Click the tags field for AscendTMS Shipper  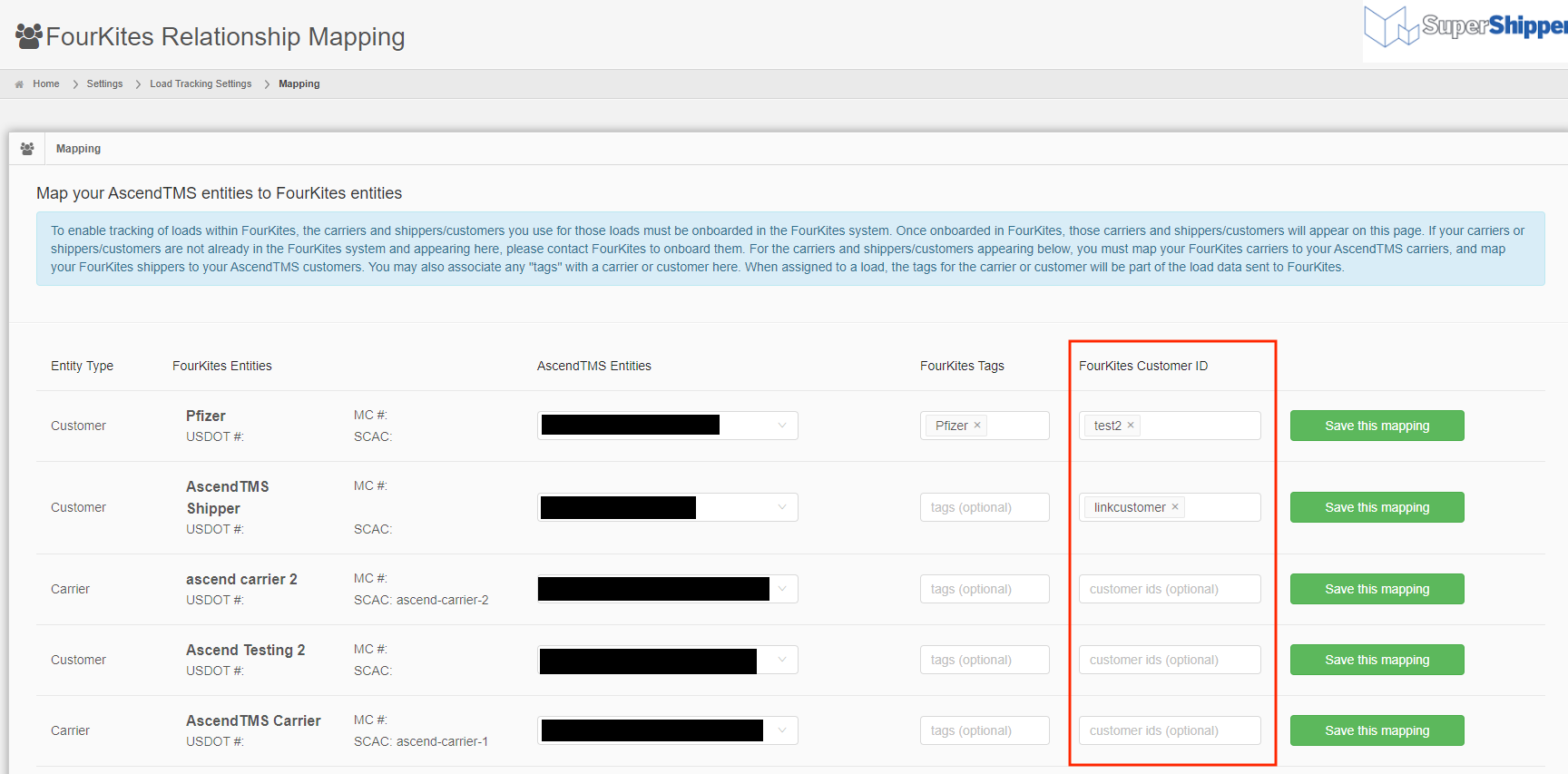[x=985, y=507]
